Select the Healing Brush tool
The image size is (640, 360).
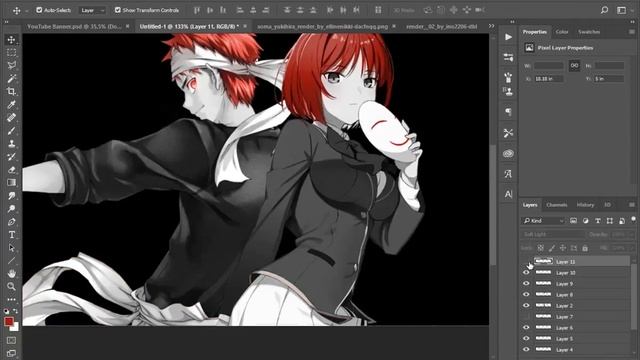click(11, 118)
